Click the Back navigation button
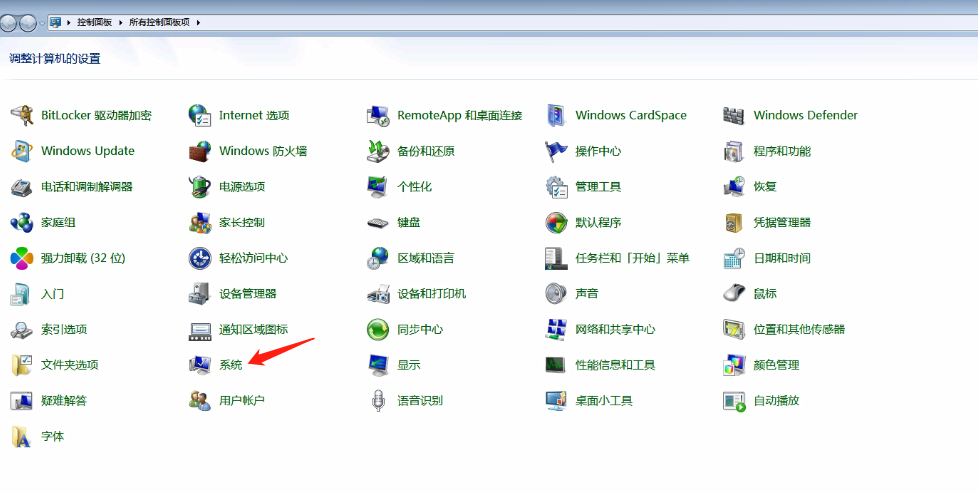Screen dimensions: 978x494 coord(9,23)
